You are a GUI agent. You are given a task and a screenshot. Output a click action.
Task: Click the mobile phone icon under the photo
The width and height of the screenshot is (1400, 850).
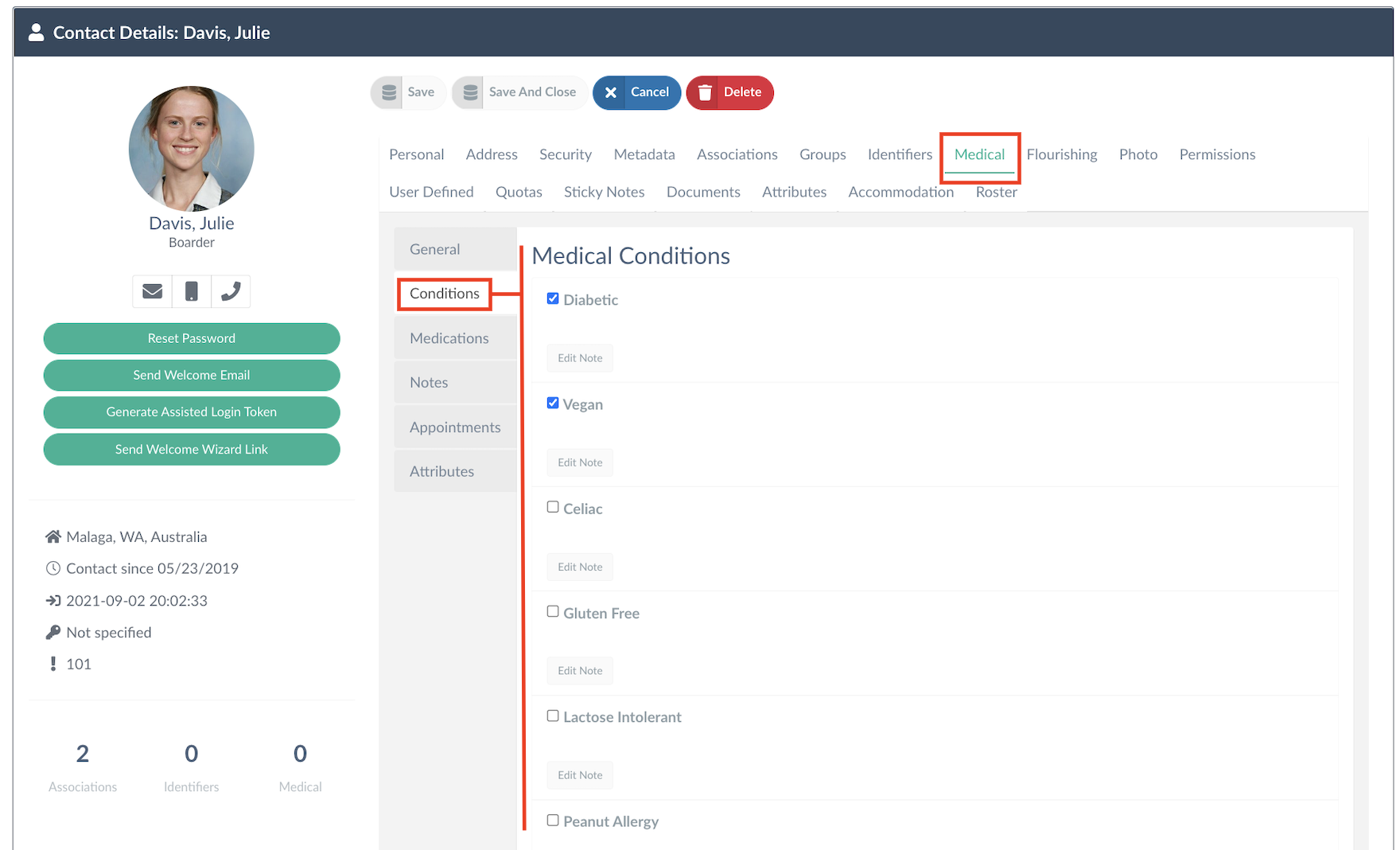[x=191, y=291]
